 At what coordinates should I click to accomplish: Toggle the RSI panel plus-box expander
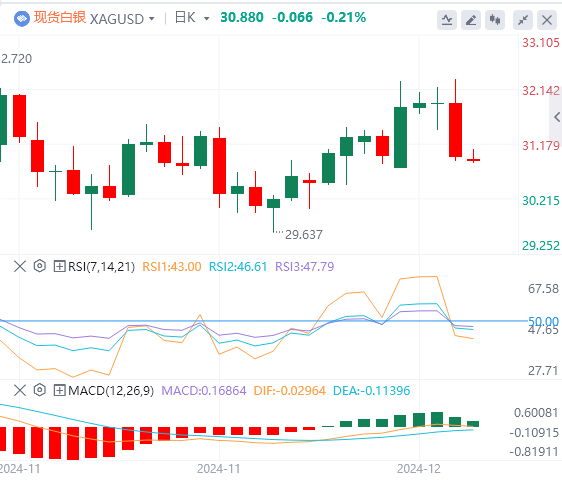pos(59,266)
